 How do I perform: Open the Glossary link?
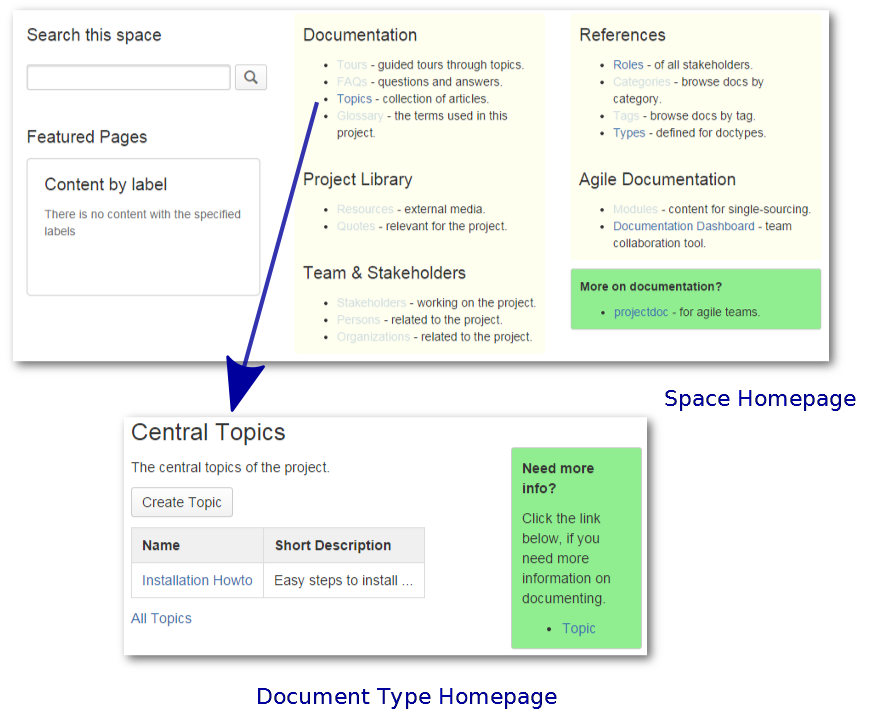tap(360, 116)
